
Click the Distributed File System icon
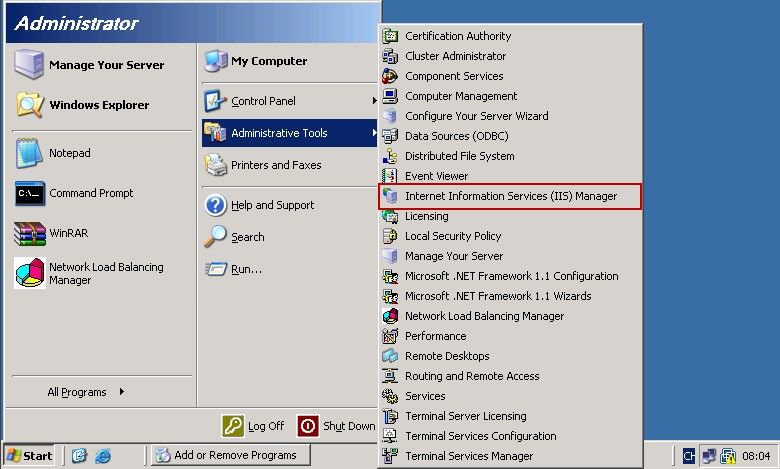pyautogui.click(x=390, y=156)
